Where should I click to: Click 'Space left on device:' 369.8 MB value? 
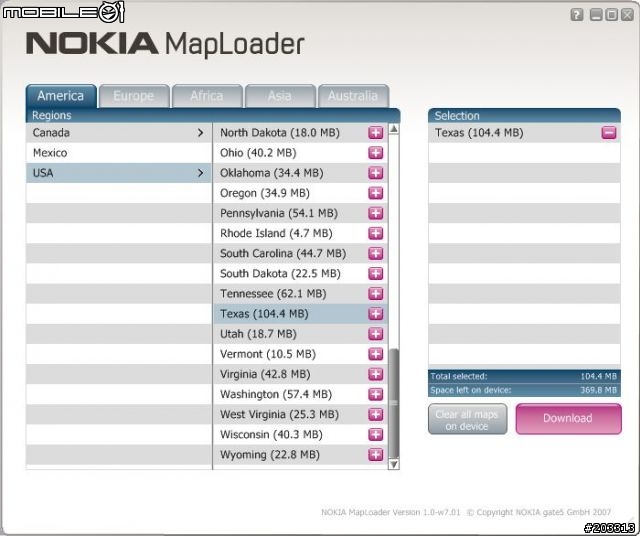(x=598, y=390)
